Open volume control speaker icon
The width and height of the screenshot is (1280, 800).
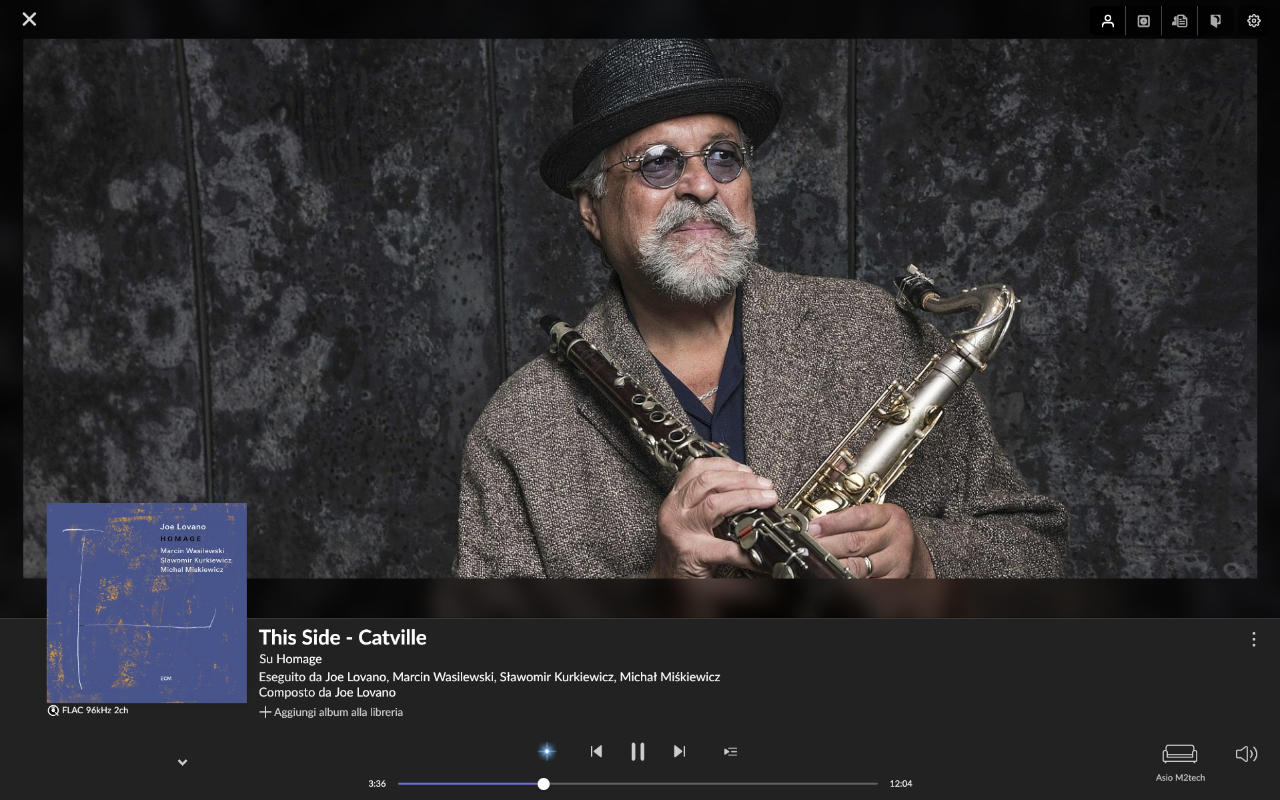1246,754
